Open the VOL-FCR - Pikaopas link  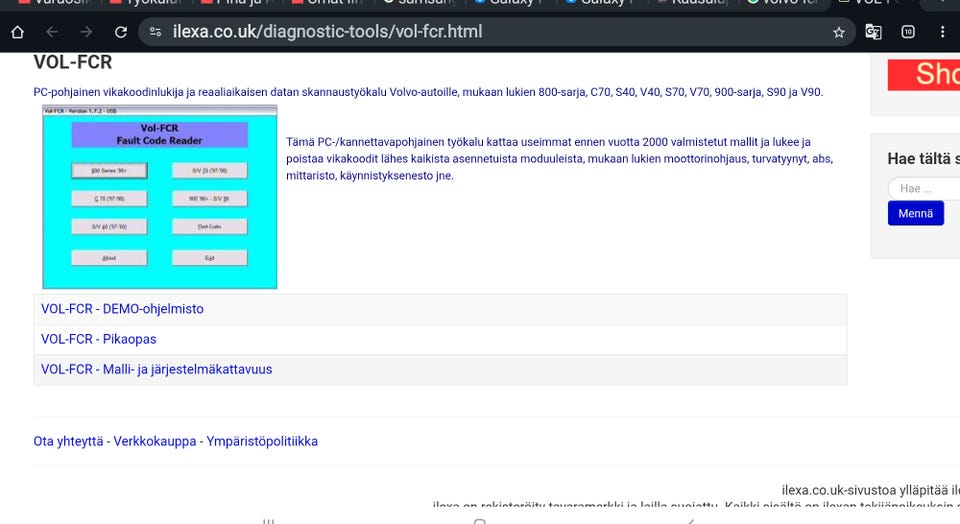click(x=99, y=339)
